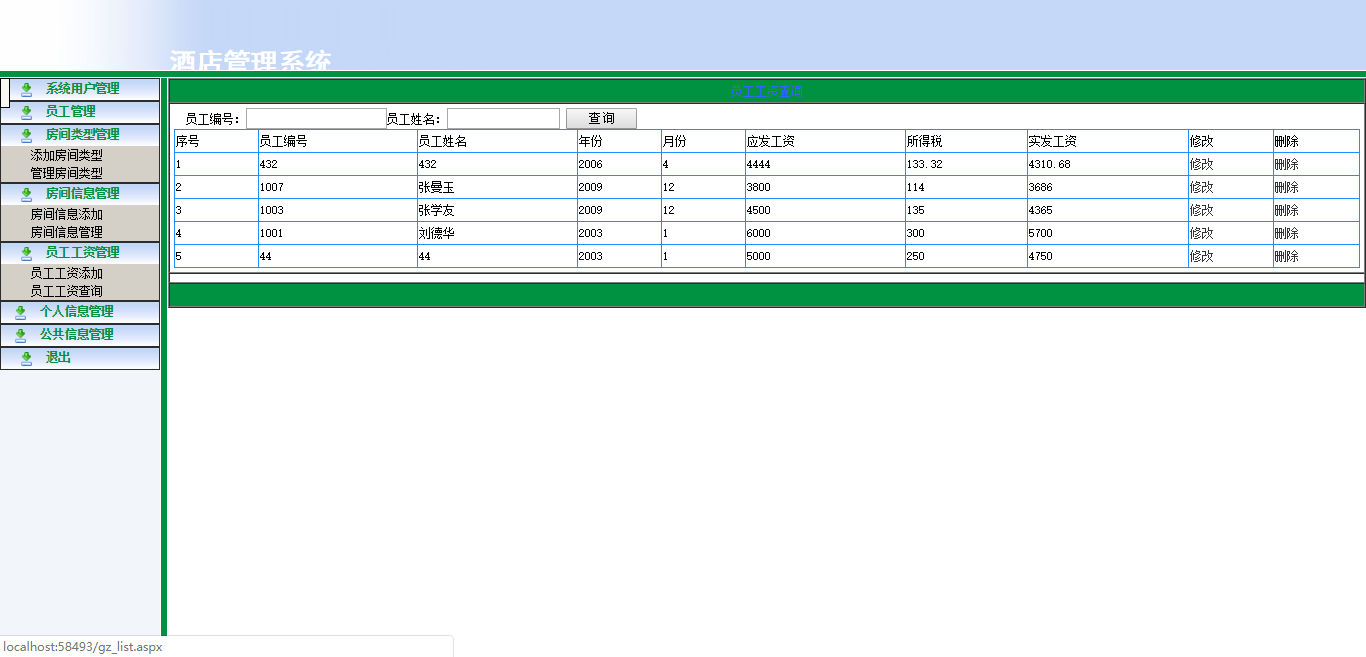The image size is (1366, 657).
Task: Click the net salary value 4310.68
Action: [x=1050, y=164]
